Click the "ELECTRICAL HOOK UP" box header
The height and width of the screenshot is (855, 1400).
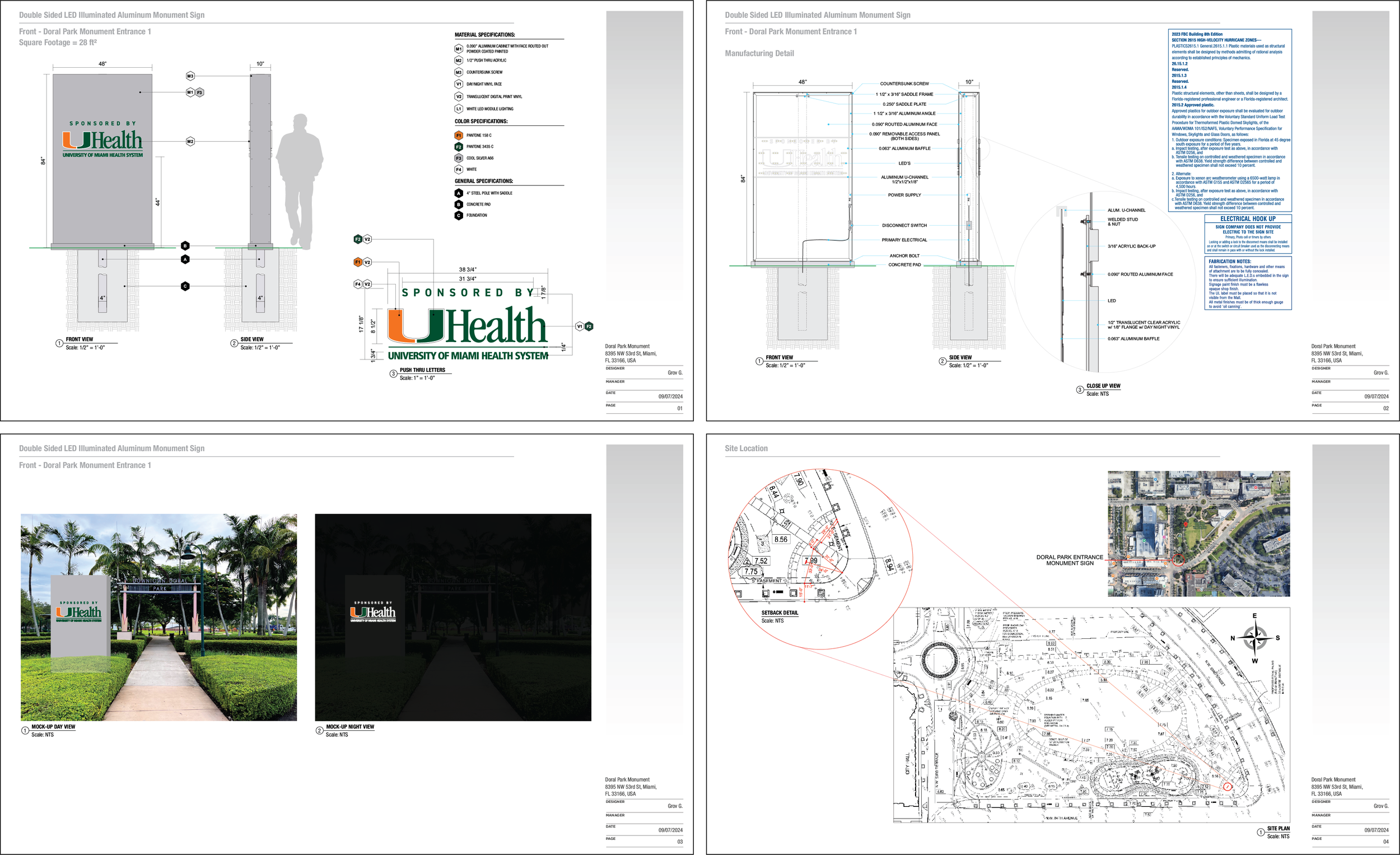(x=1248, y=219)
